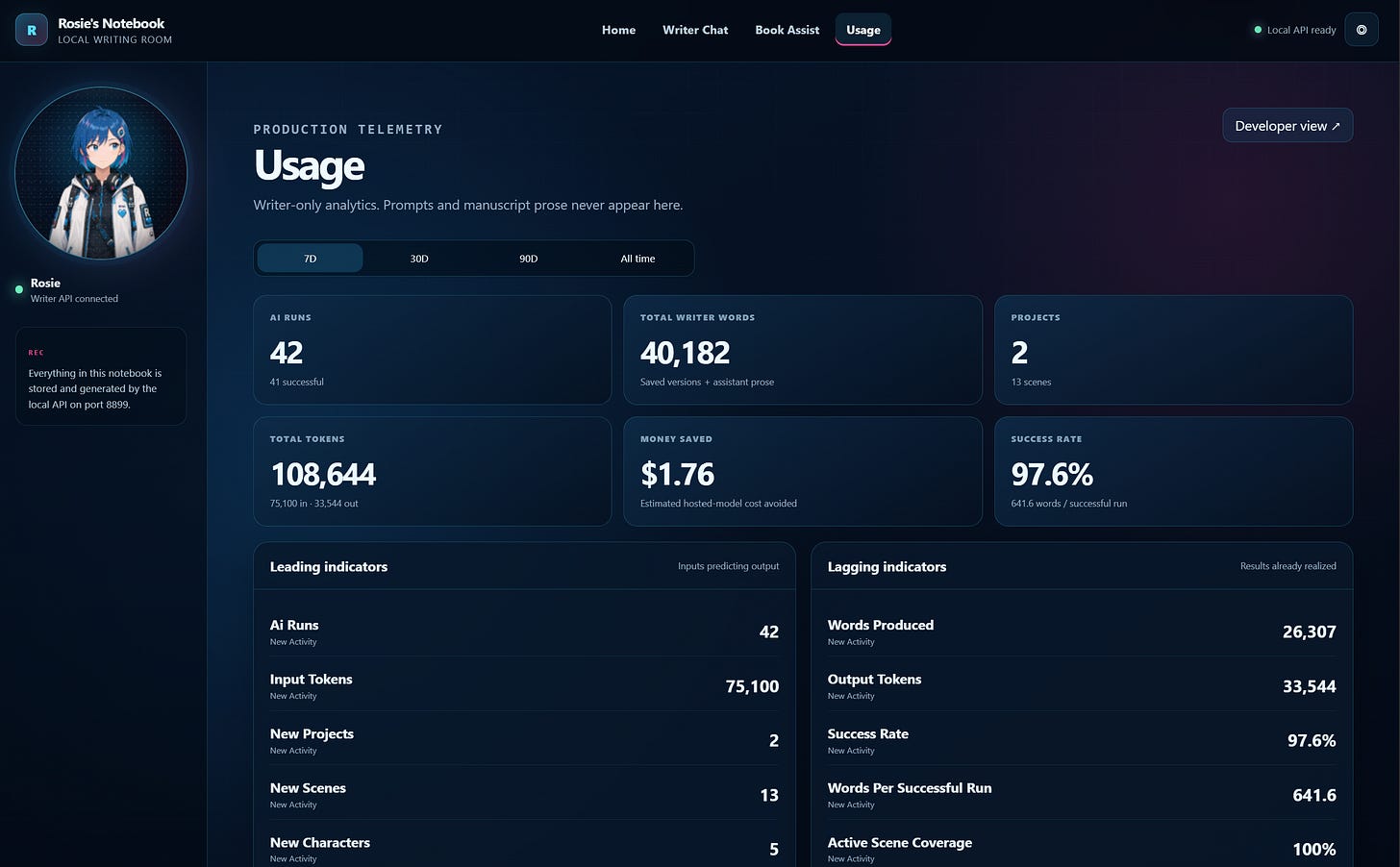The width and height of the screenshot is (1400, 867).
Task: Click the Inputs predicting output text
Action: pos(729,566)
